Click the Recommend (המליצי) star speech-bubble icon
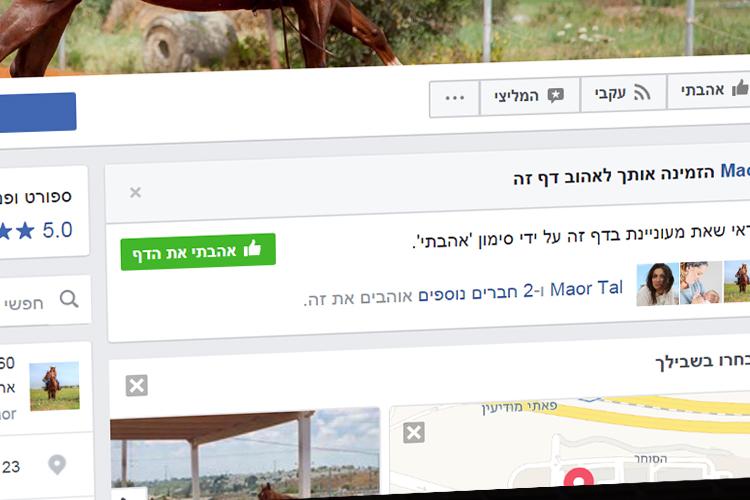 [555, 95]
